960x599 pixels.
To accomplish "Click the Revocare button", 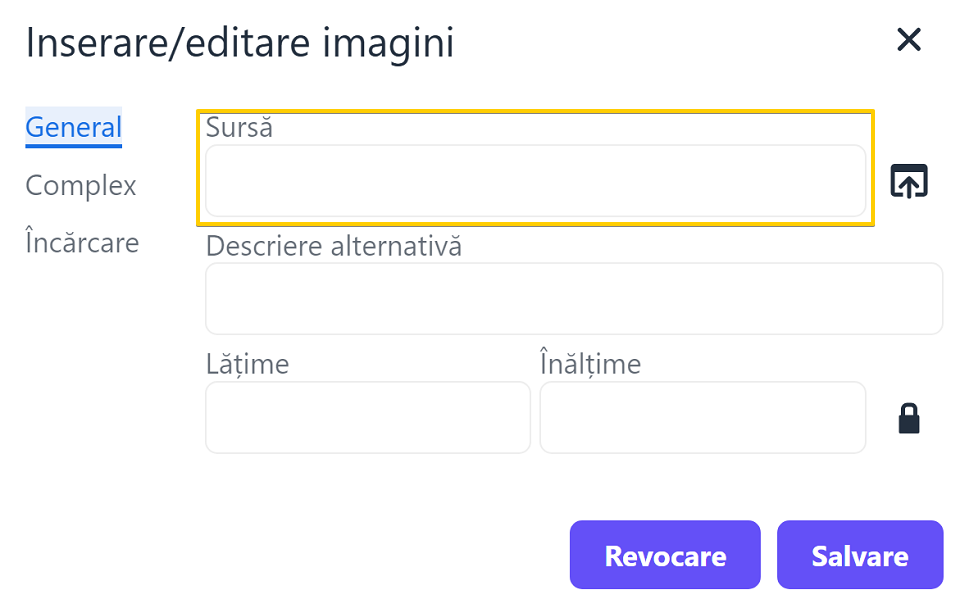I will coord(666,555).
